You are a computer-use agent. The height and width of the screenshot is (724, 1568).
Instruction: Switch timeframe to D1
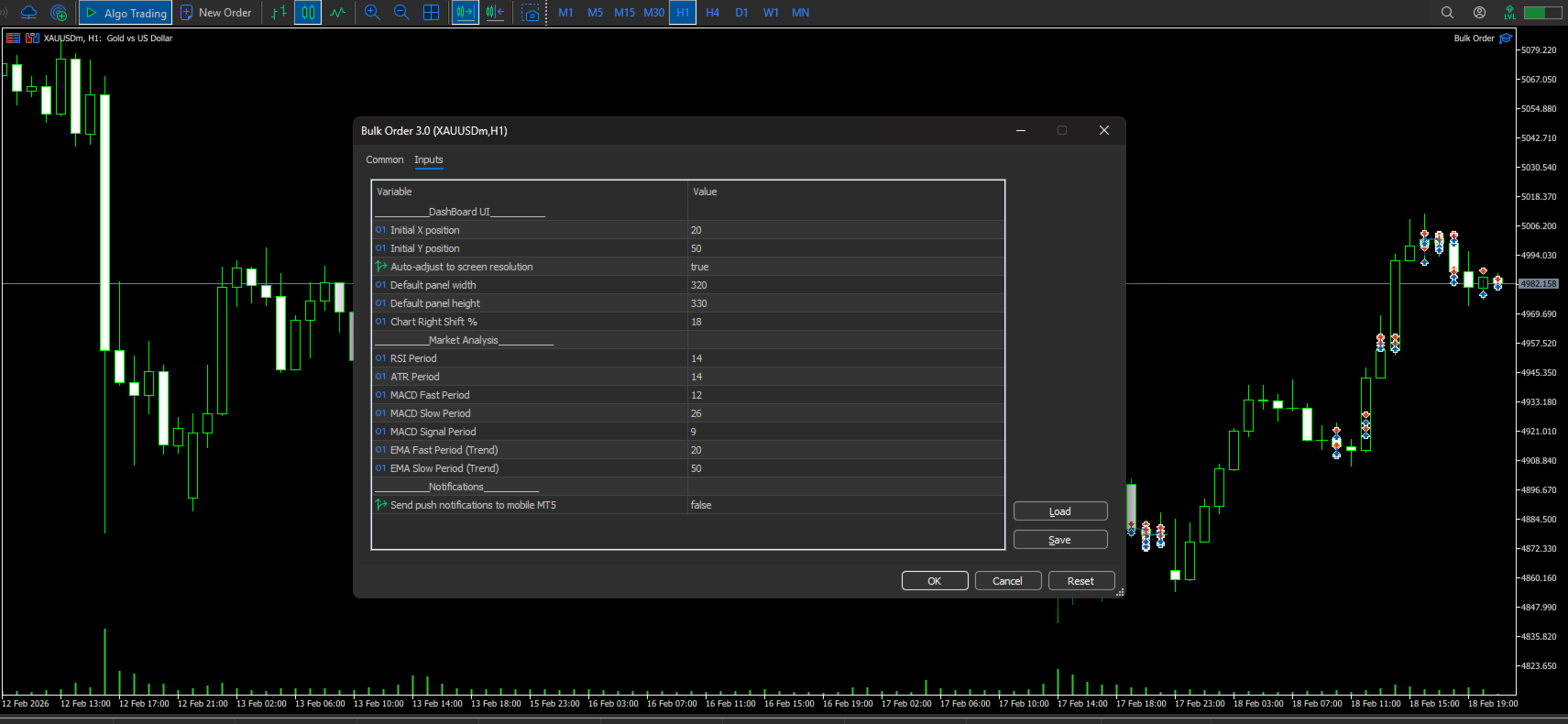point(741,13)
